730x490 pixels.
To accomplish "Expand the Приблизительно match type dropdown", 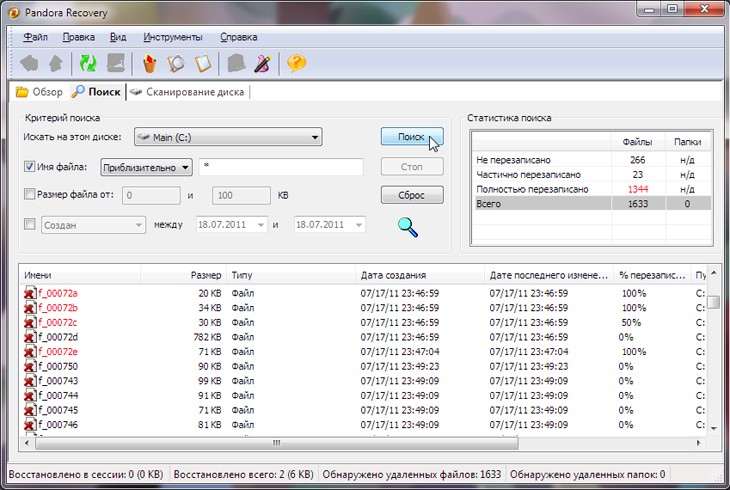I will 147,167.
